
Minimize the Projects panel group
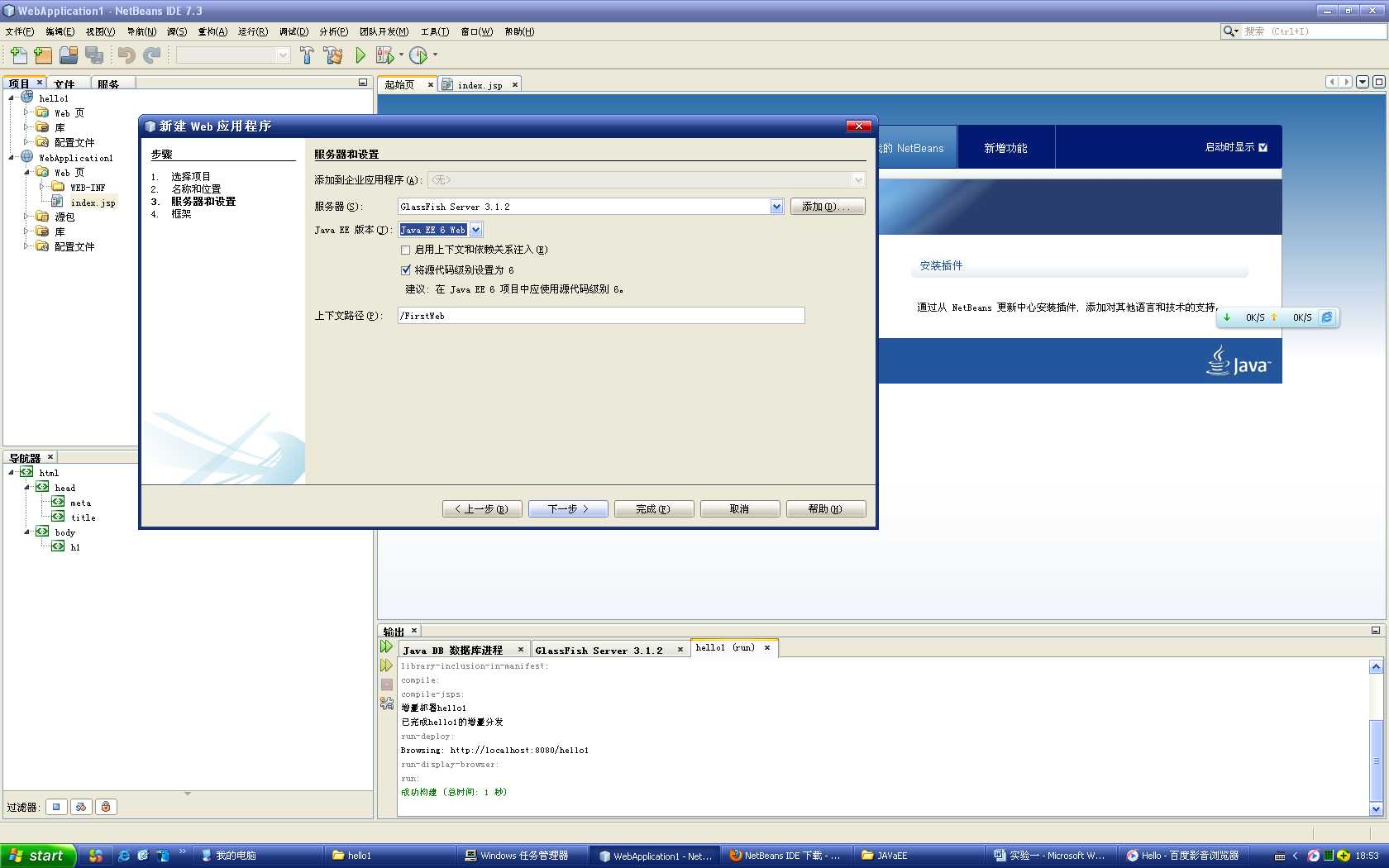tap(363, 83)
